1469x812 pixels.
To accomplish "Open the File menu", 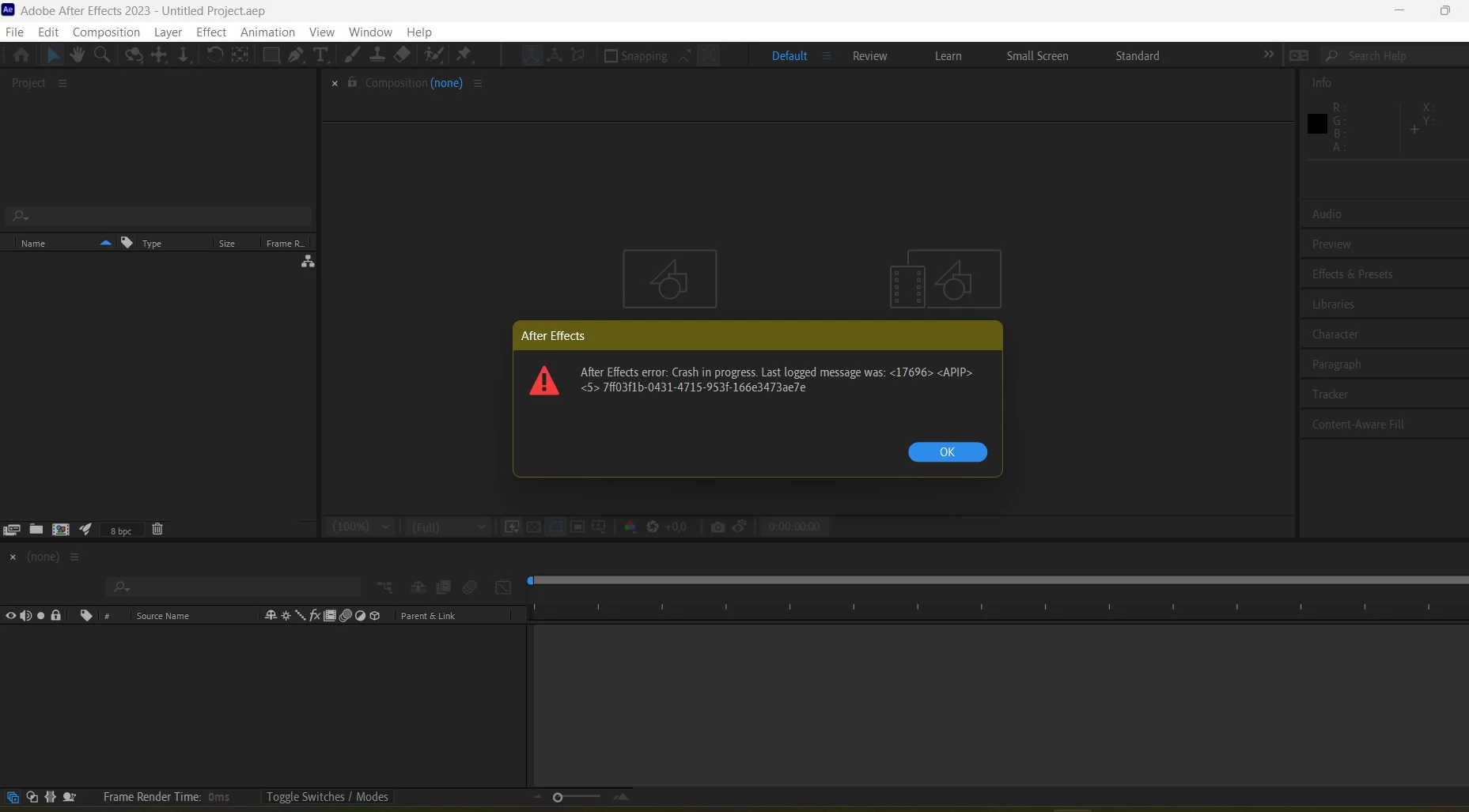I will click(x=14, y=32).
